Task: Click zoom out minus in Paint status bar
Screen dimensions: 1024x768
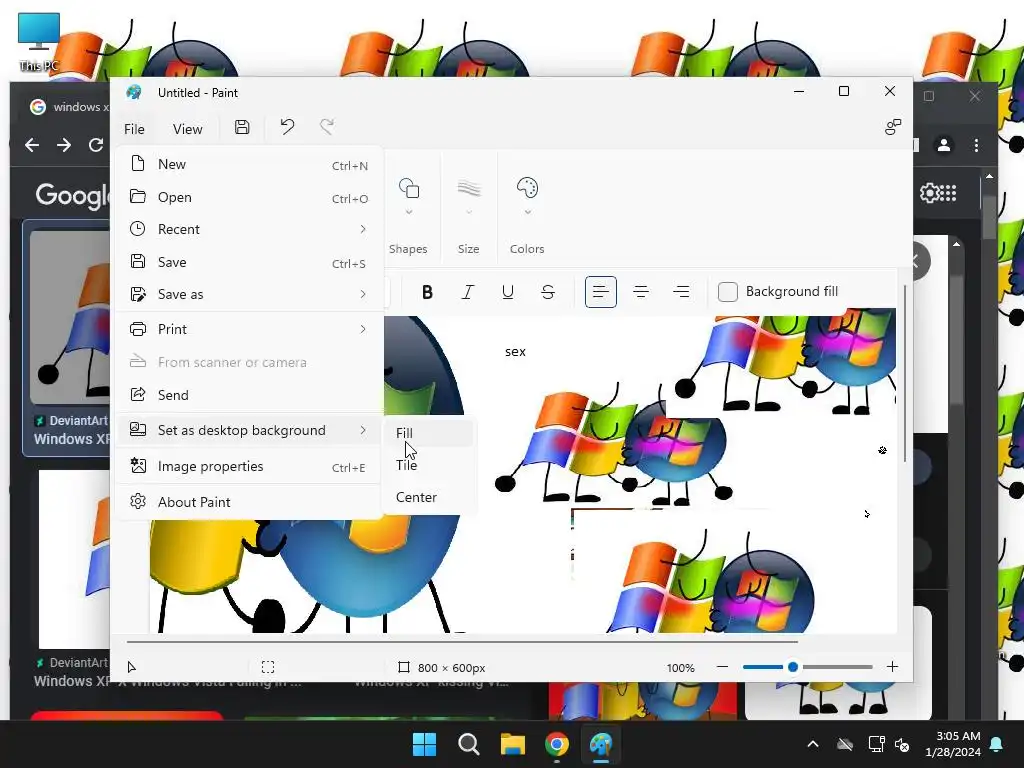Action: [722, 667]
